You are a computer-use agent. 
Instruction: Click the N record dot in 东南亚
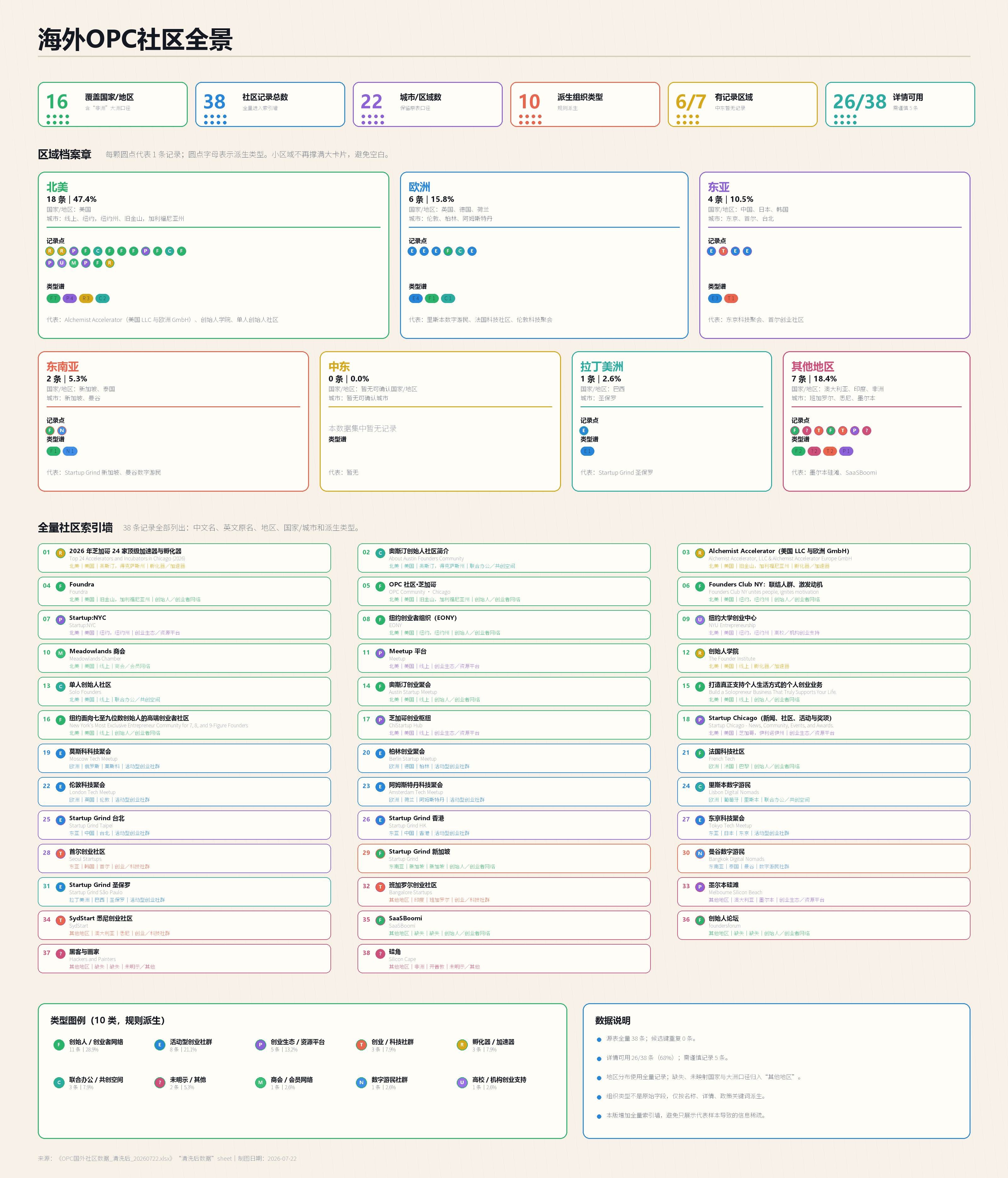pyautogui.click(x=62, y=431)
